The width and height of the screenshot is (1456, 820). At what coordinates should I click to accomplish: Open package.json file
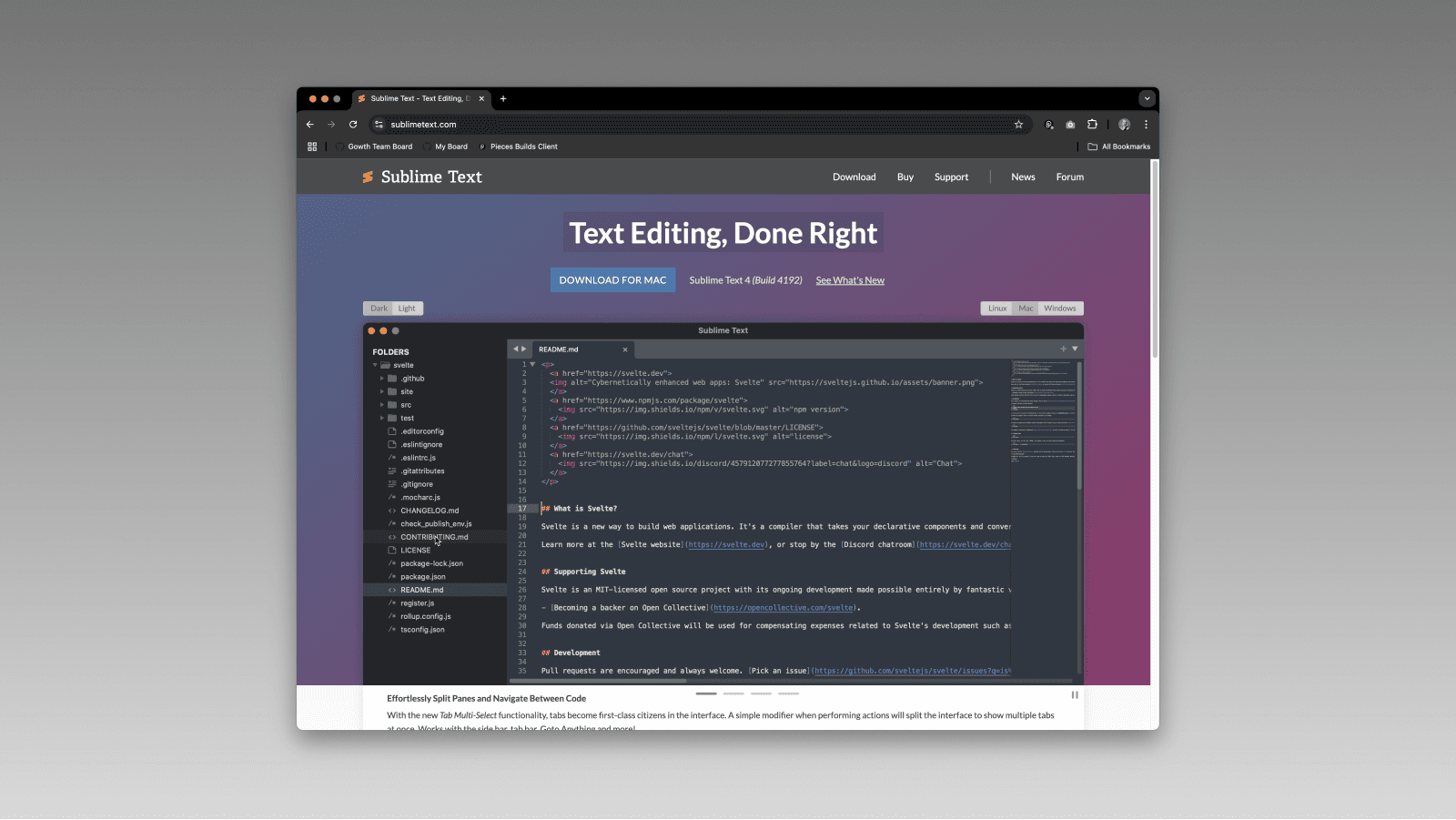click(422, 577)
